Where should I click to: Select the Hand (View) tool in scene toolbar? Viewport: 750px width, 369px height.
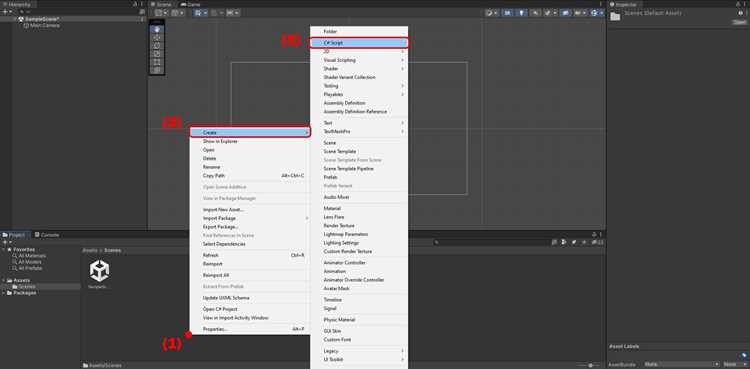[157, 29]
